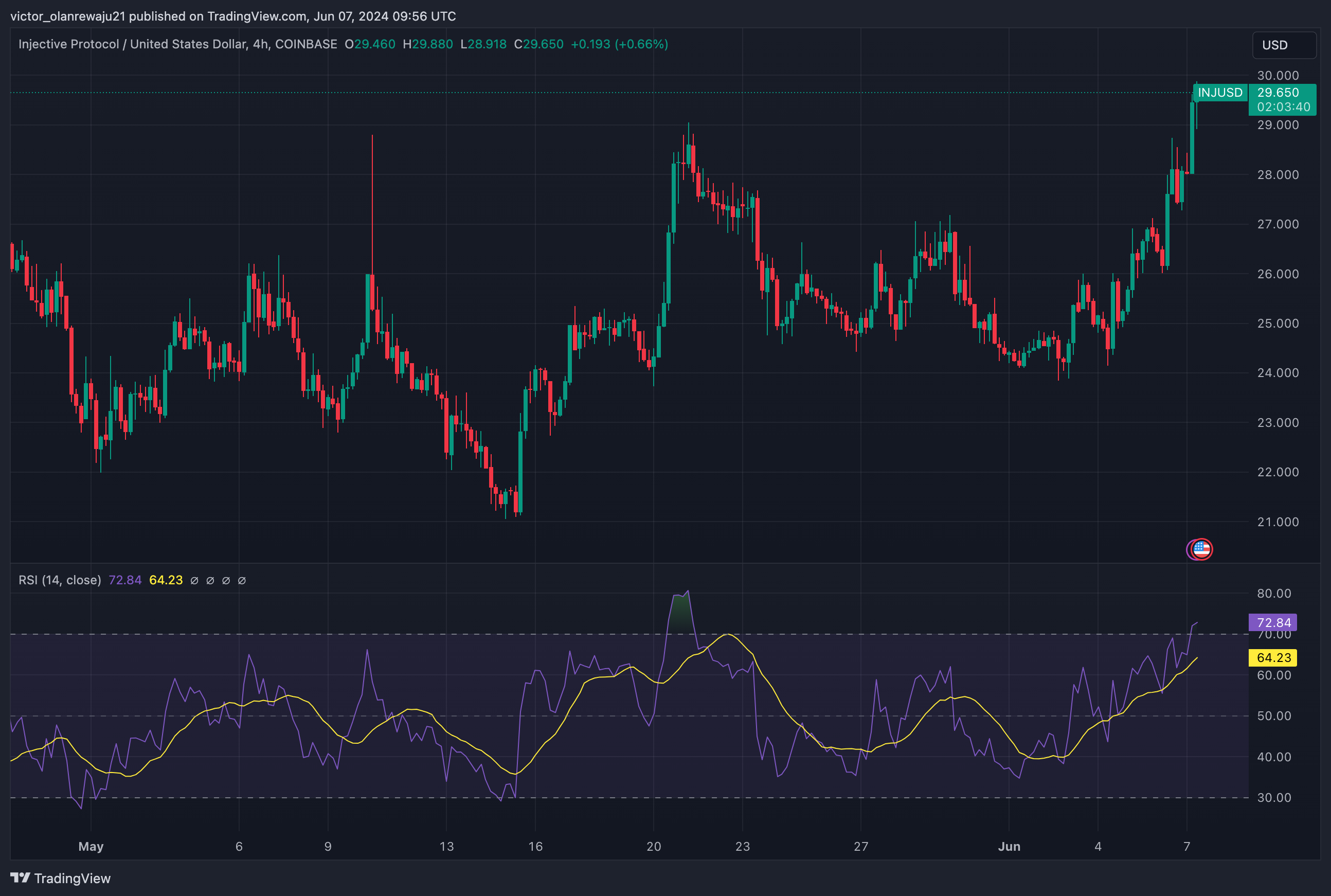The width and height of the screenshot is (1331, 896).
Task: Click the Jun label on the time axis
Action: pos(1009,846)
